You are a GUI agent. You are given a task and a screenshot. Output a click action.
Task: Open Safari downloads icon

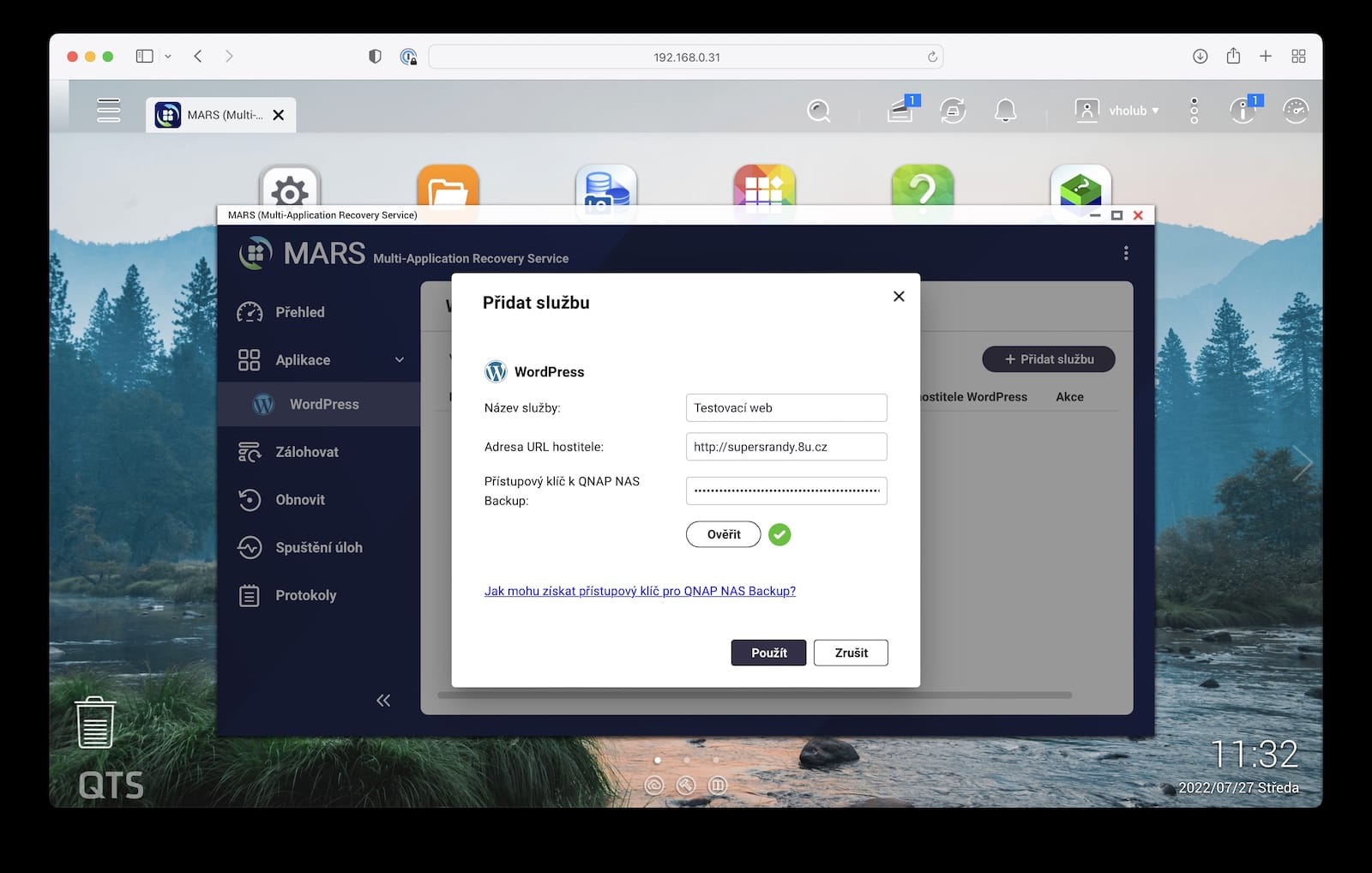[1200, 56]
